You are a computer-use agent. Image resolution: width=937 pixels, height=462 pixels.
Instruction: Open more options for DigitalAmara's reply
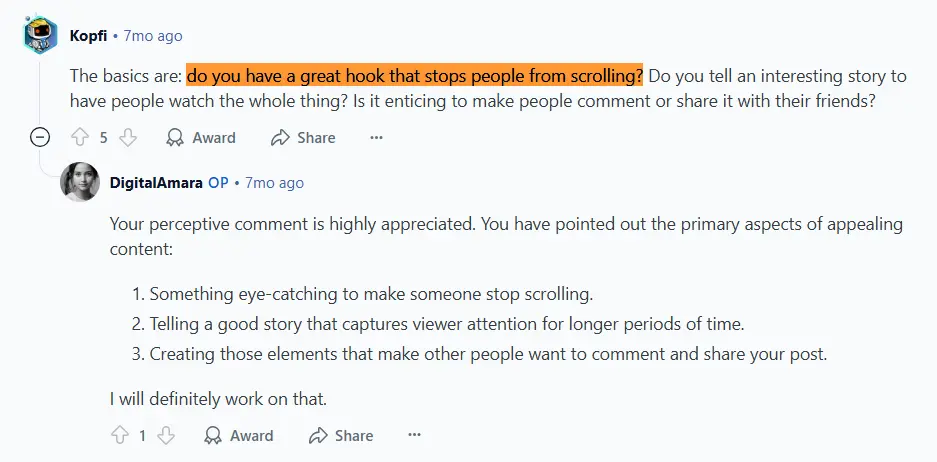[x=414, y=435]
